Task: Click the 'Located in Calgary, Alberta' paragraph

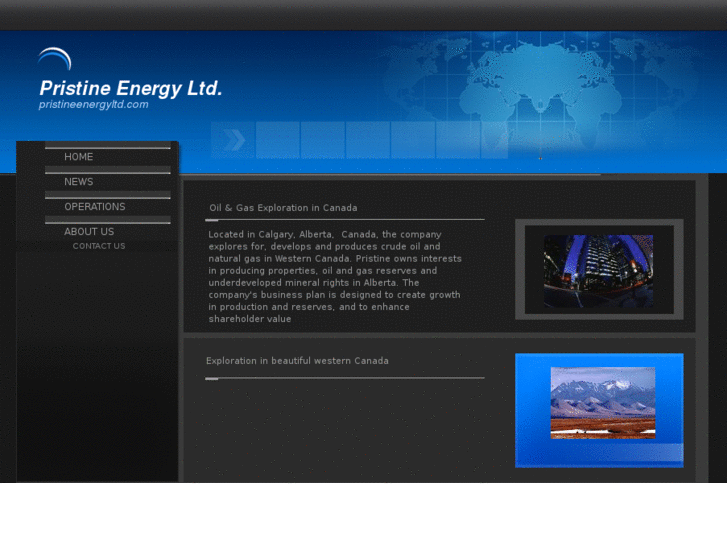Action: tap(335, 276)
